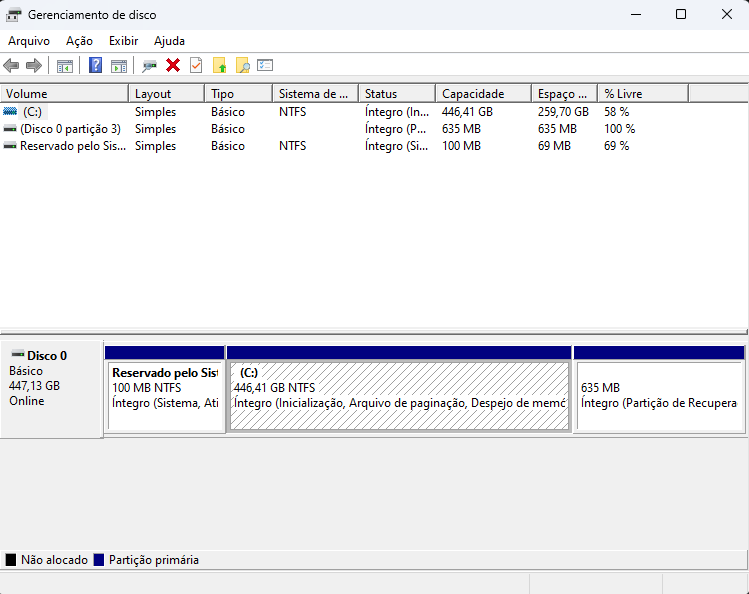Screen dimensions: 749x594
Task: Click the folder with magnifier icon
Action: click(x=243, y=65)
